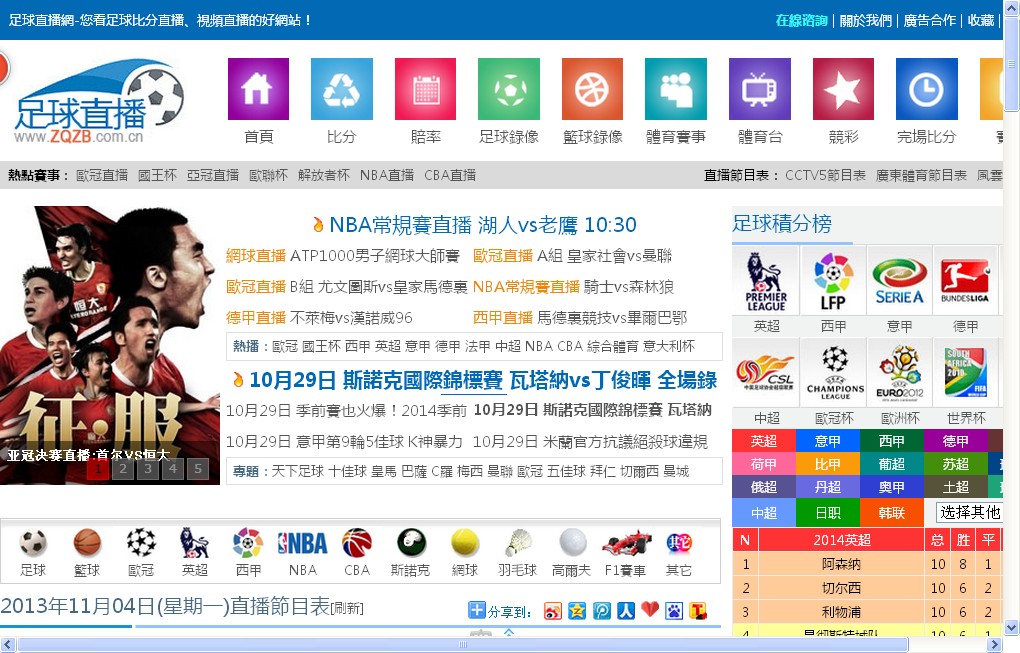The image size is (1020, 653).
Task: Click vertical scrollbar down arrow
Action: point(1012,628)
